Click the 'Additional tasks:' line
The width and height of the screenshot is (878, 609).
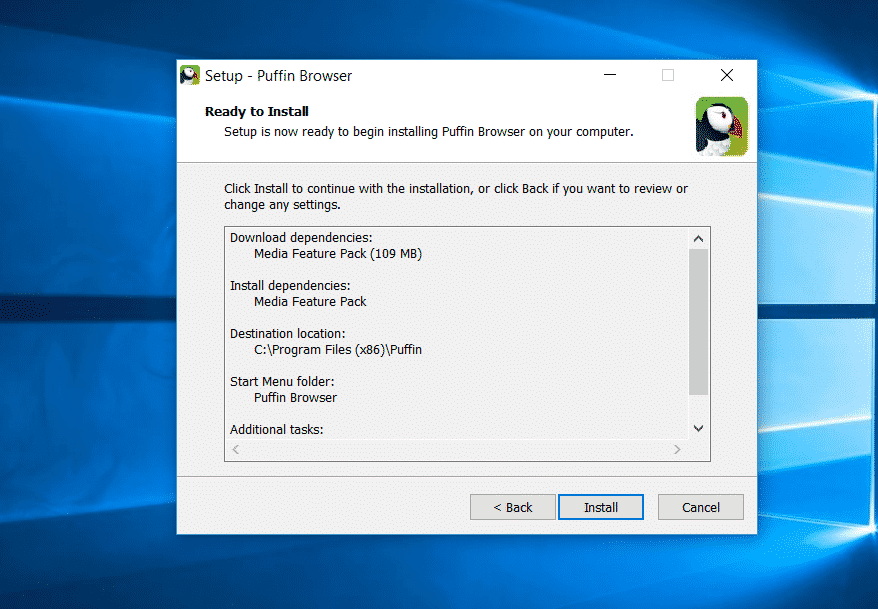(277, 430)
